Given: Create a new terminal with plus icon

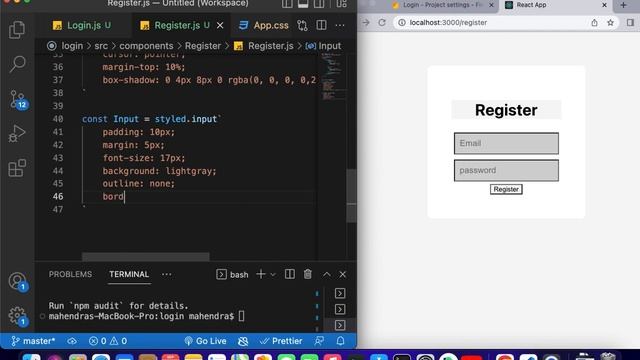Looking at the screenshot, I should [260, 274].
